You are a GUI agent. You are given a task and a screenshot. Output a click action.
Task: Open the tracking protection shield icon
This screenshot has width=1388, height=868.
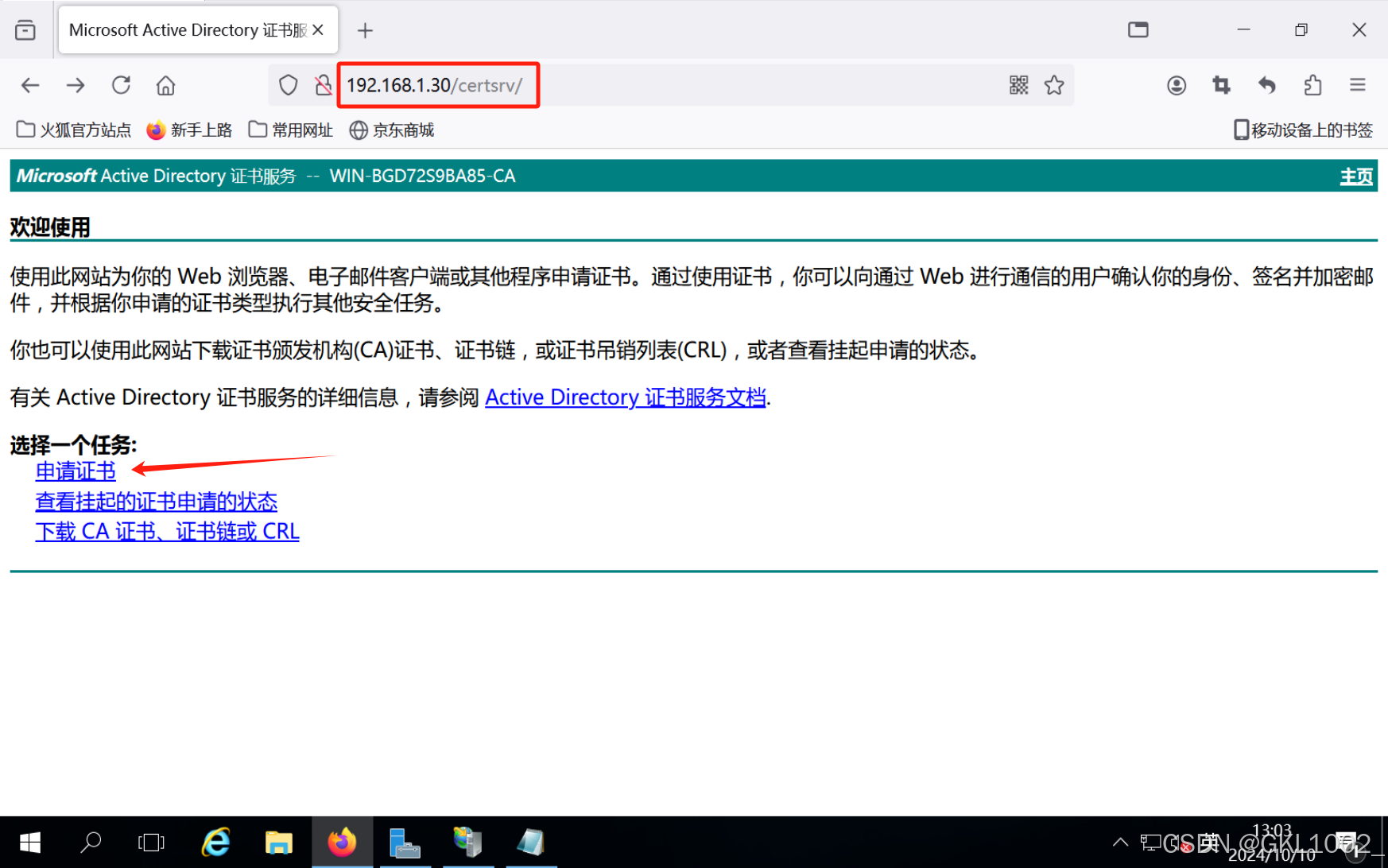point(288,85)
